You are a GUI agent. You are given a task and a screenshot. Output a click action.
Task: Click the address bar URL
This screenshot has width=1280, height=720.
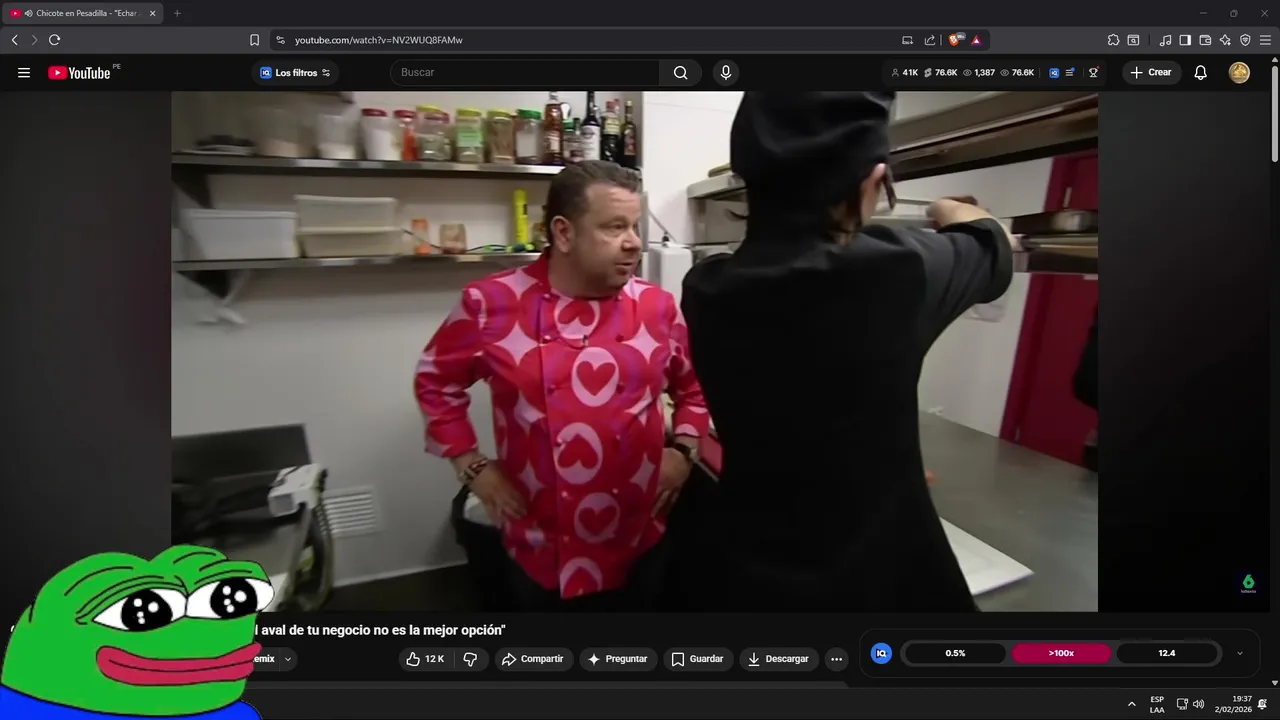pos(378,40)
